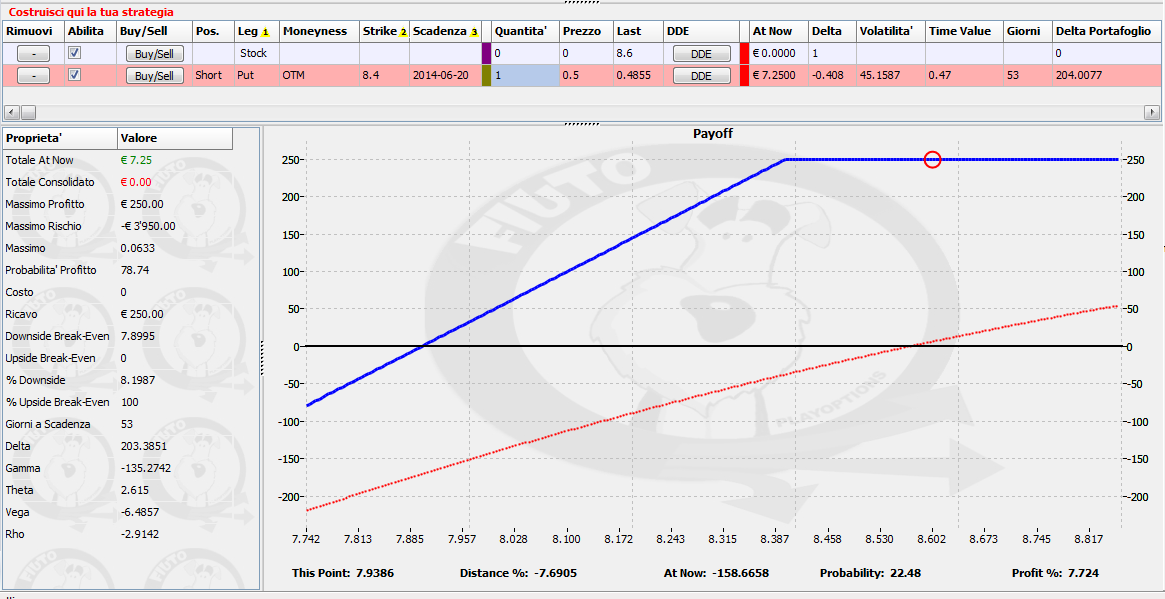Click the right arrow of horizontal scrollbar
1165x599 pixels.
pos(1152,112)
